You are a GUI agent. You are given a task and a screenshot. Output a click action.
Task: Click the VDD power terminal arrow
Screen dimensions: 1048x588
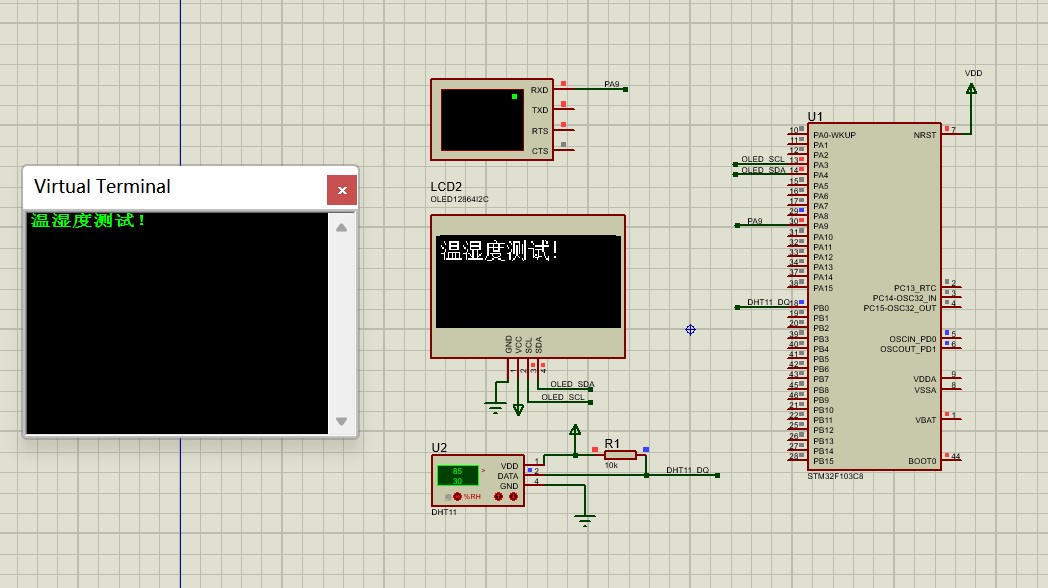click(x=971, y=89)
